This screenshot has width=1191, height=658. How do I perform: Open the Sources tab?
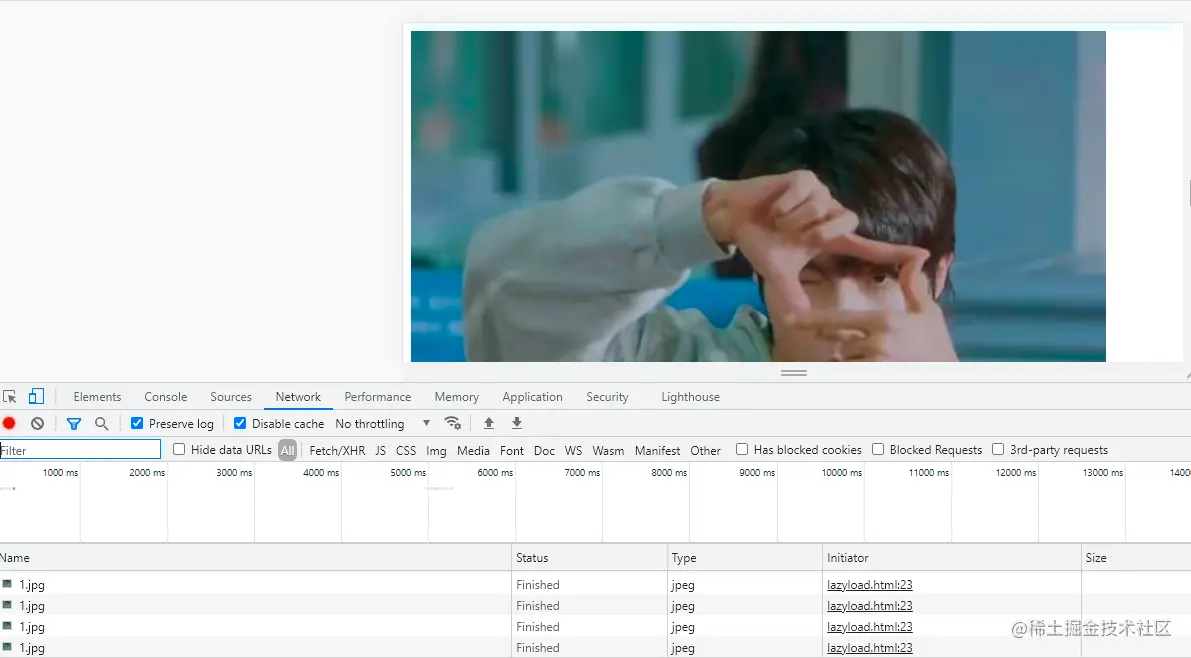pos(231,397)
